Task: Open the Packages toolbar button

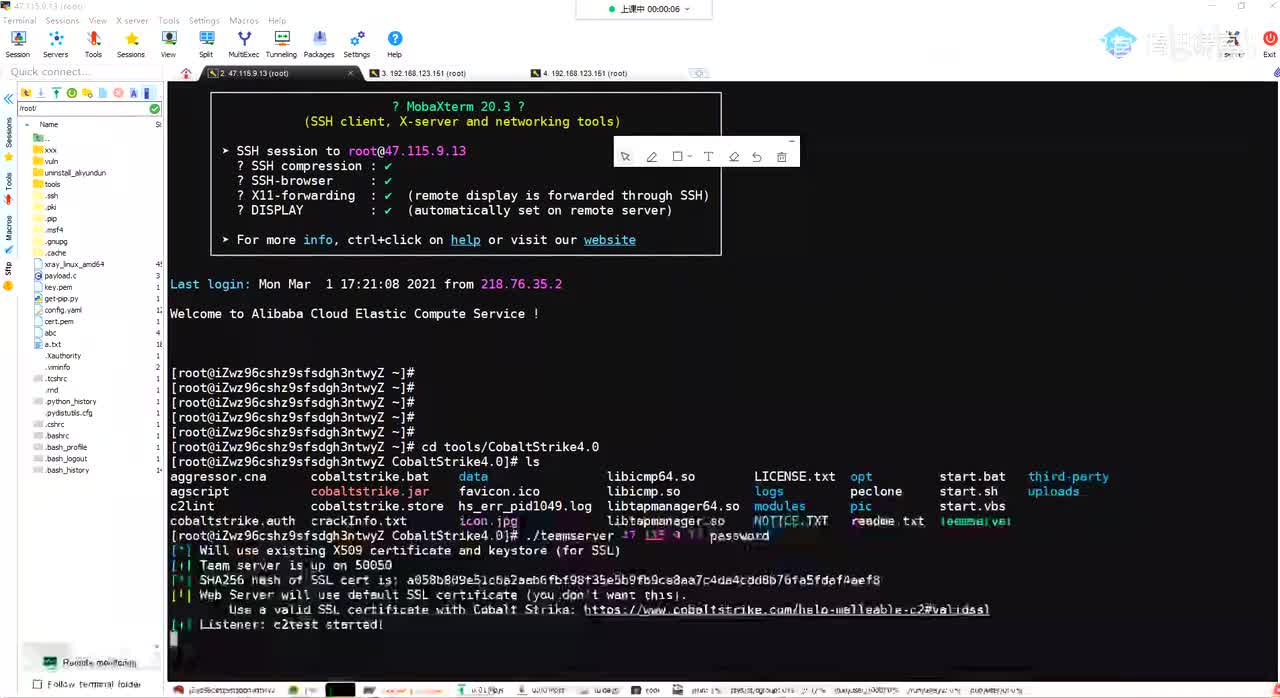Action: pos(319,44)
